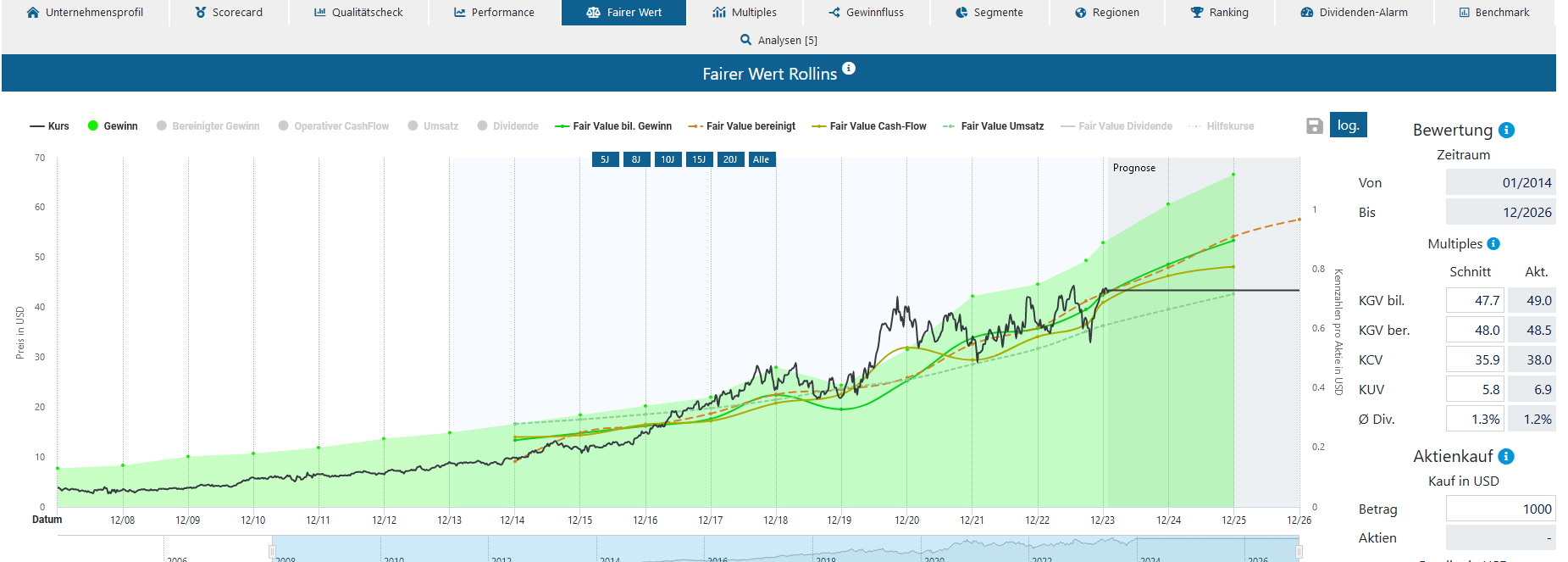
Task: Toggle the Kurs series in the legend
Action: [x=50, y=126]
